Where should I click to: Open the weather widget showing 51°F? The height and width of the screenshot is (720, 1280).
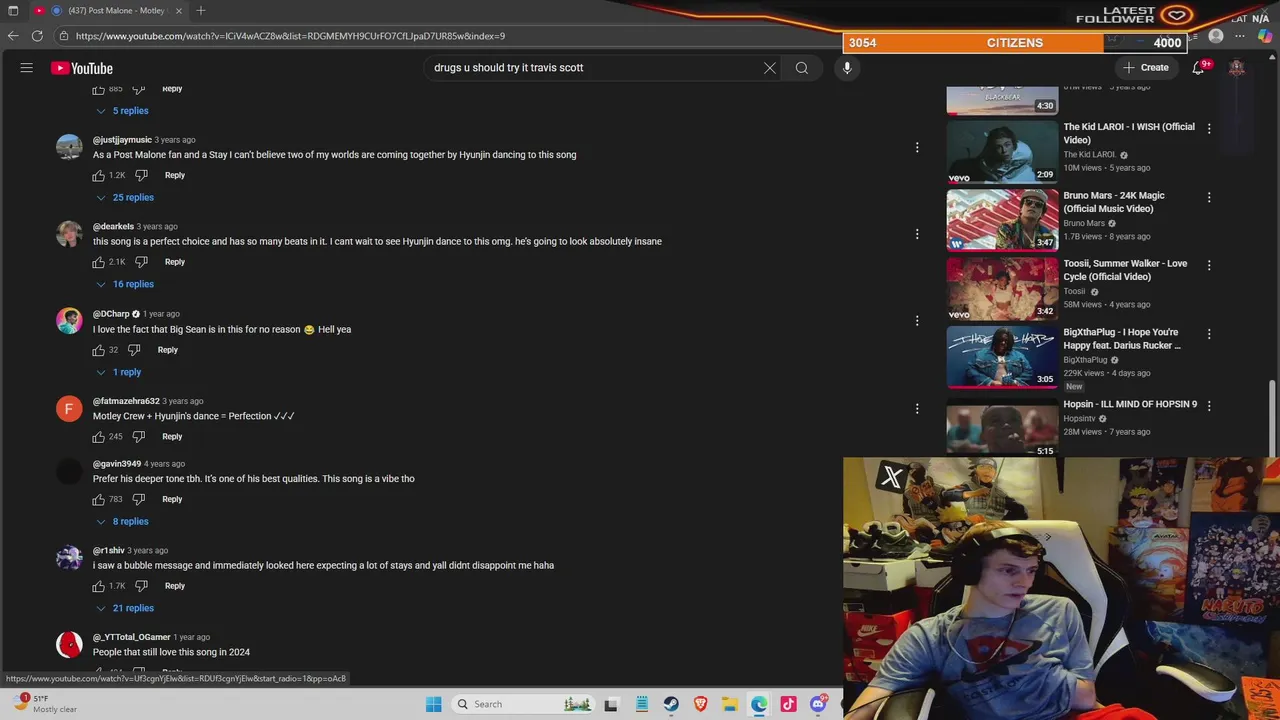[x=42, y=704]
